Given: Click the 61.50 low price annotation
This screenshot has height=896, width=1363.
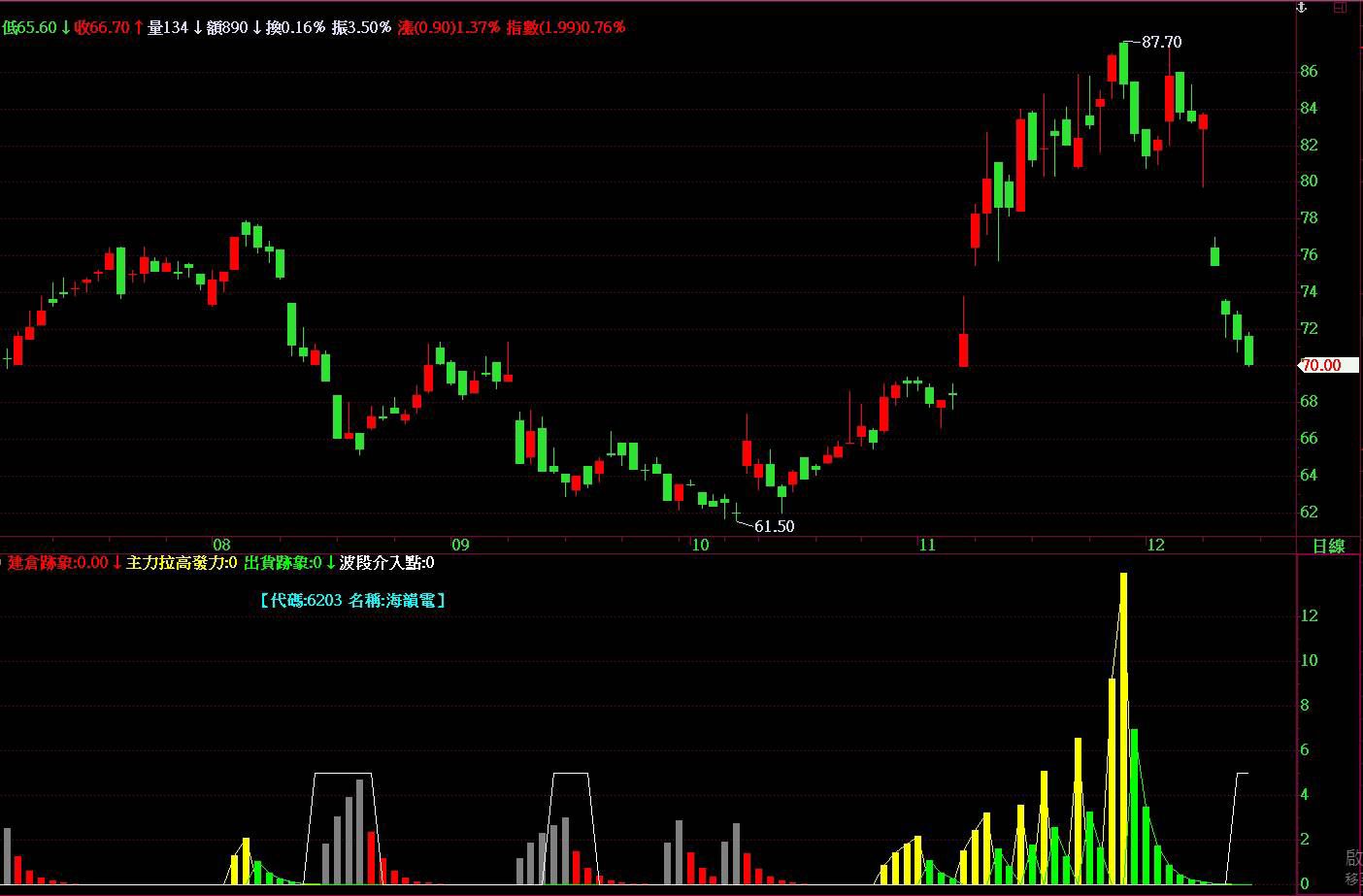Looking at the screenshot, I should [x=774, y=526].
